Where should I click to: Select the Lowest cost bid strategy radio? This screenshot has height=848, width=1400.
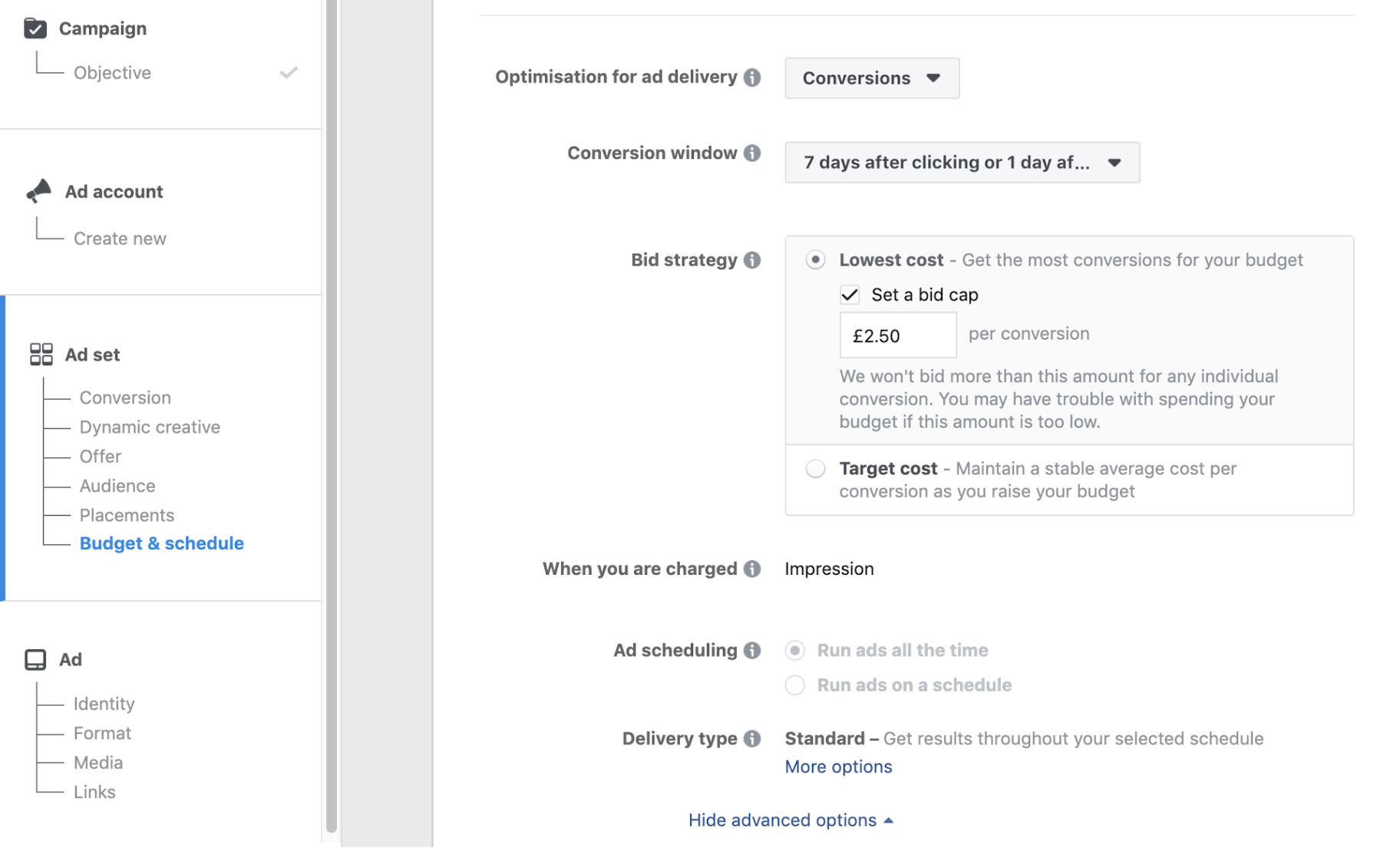click(815, 260)
